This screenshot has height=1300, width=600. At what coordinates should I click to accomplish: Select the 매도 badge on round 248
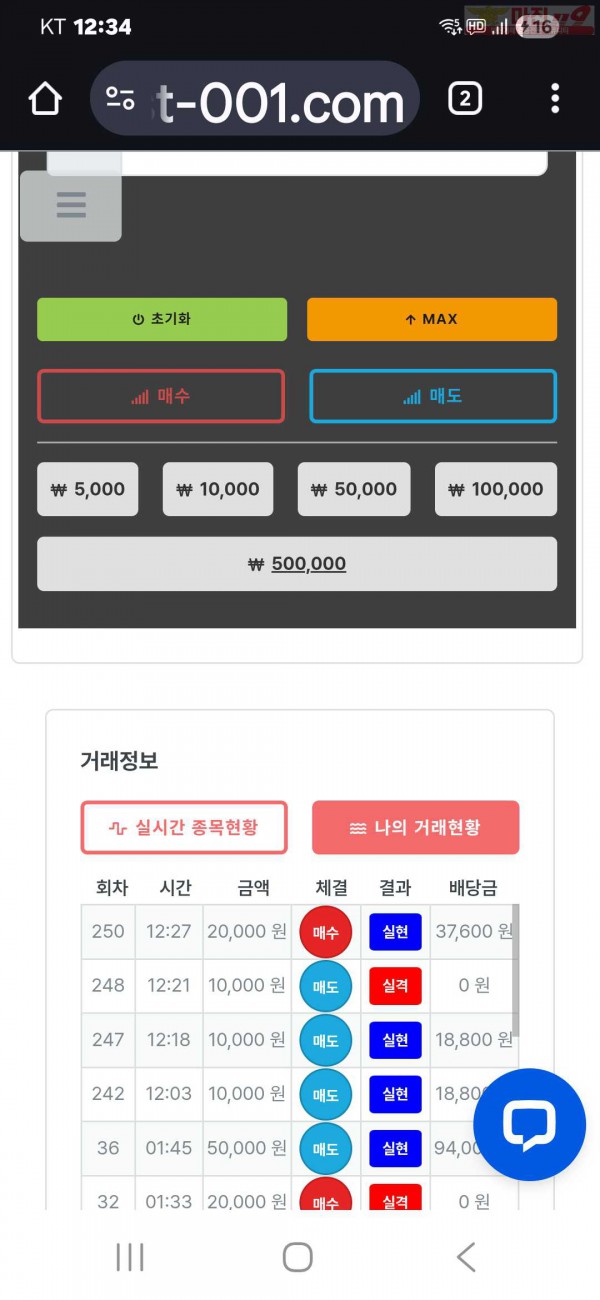pos(326,985)
